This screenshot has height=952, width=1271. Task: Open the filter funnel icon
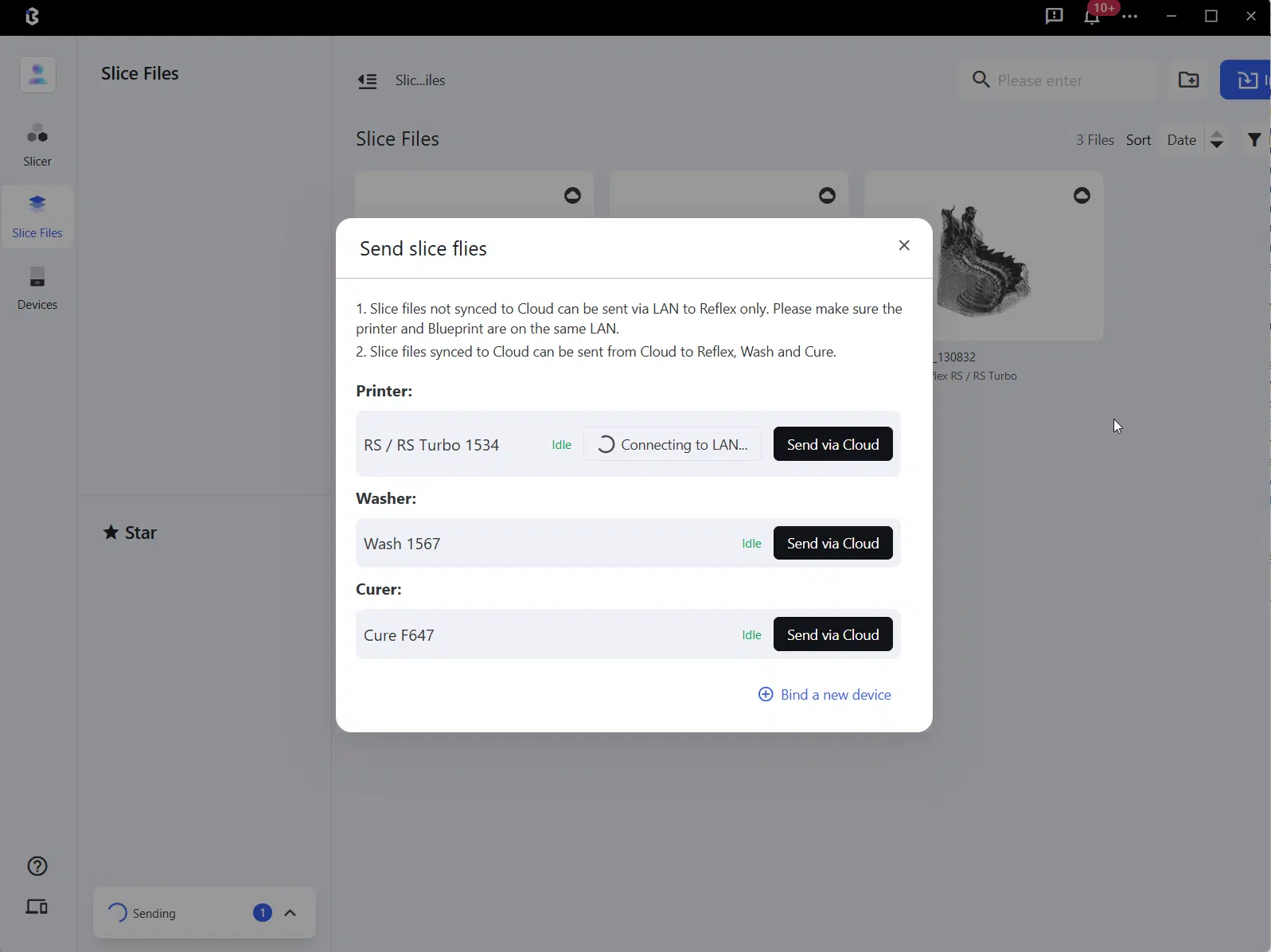[x=1254, y=140]
